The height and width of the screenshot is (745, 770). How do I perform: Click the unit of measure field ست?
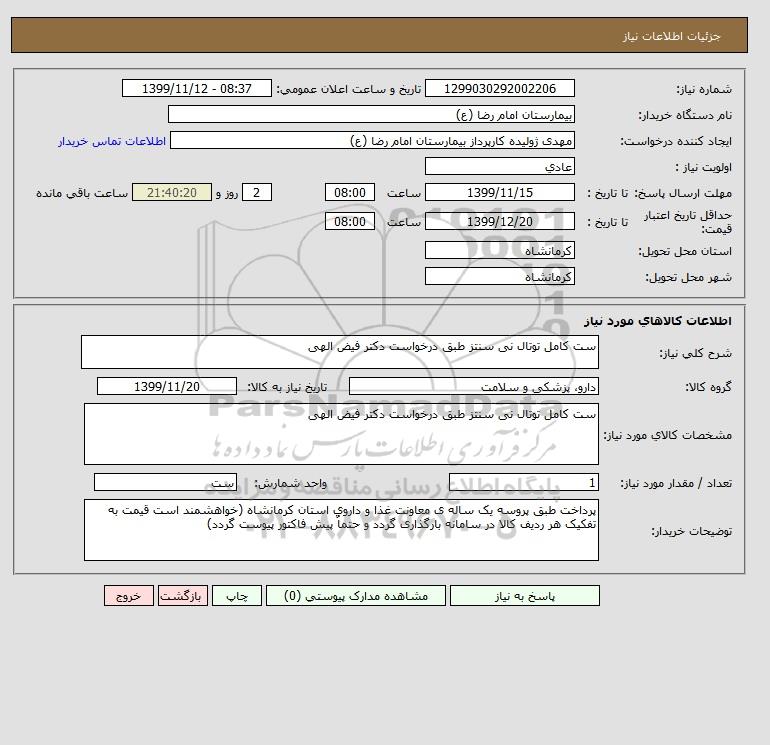[x=165, y=483]
